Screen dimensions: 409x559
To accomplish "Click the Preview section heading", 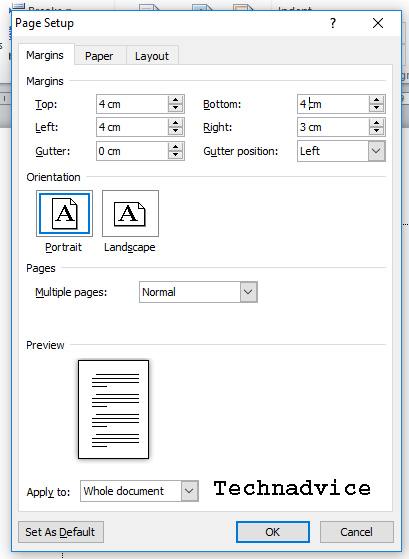I will (45, 345).
